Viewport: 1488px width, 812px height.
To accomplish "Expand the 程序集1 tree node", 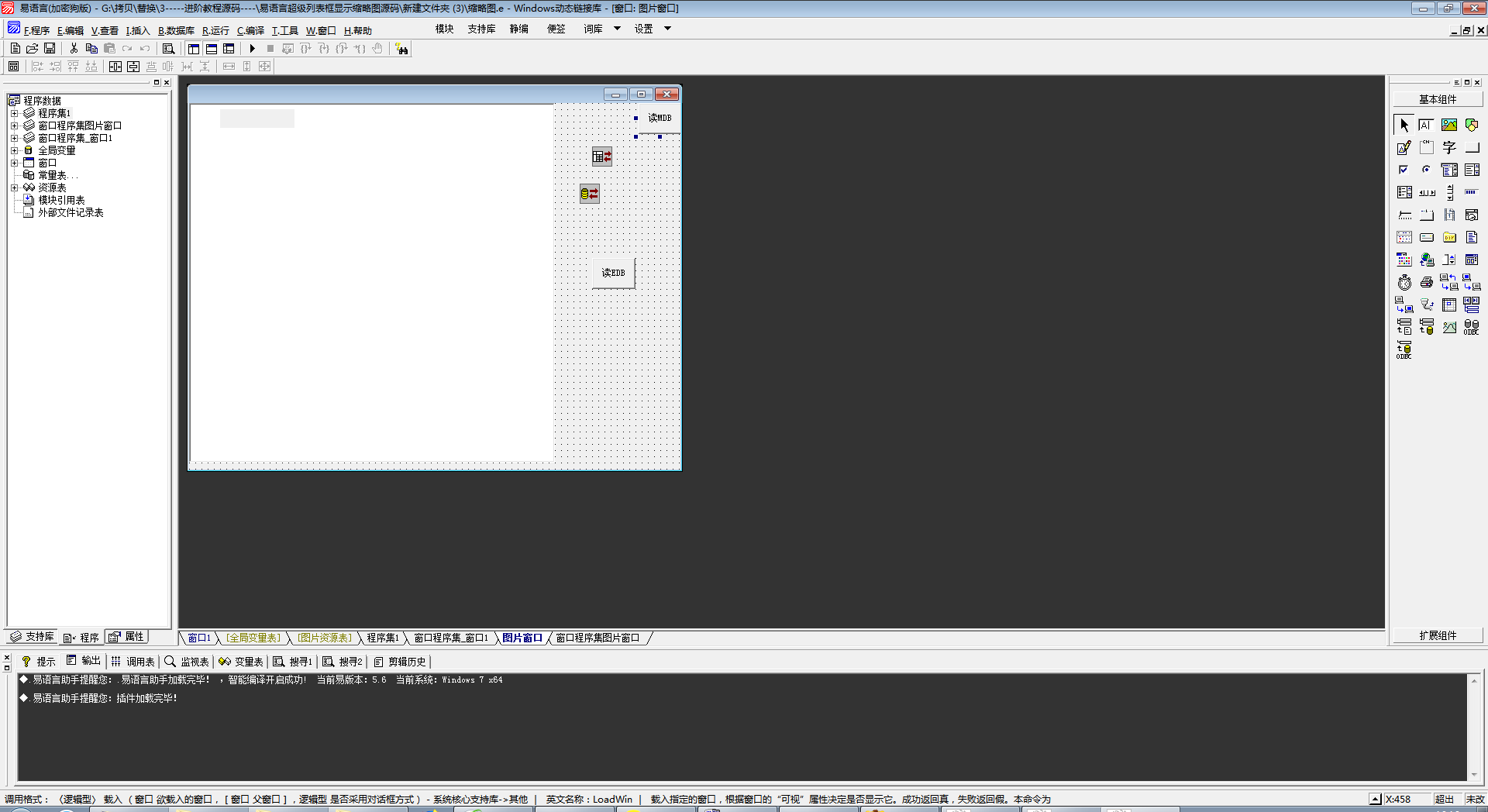I will click(x=14, y=113).
